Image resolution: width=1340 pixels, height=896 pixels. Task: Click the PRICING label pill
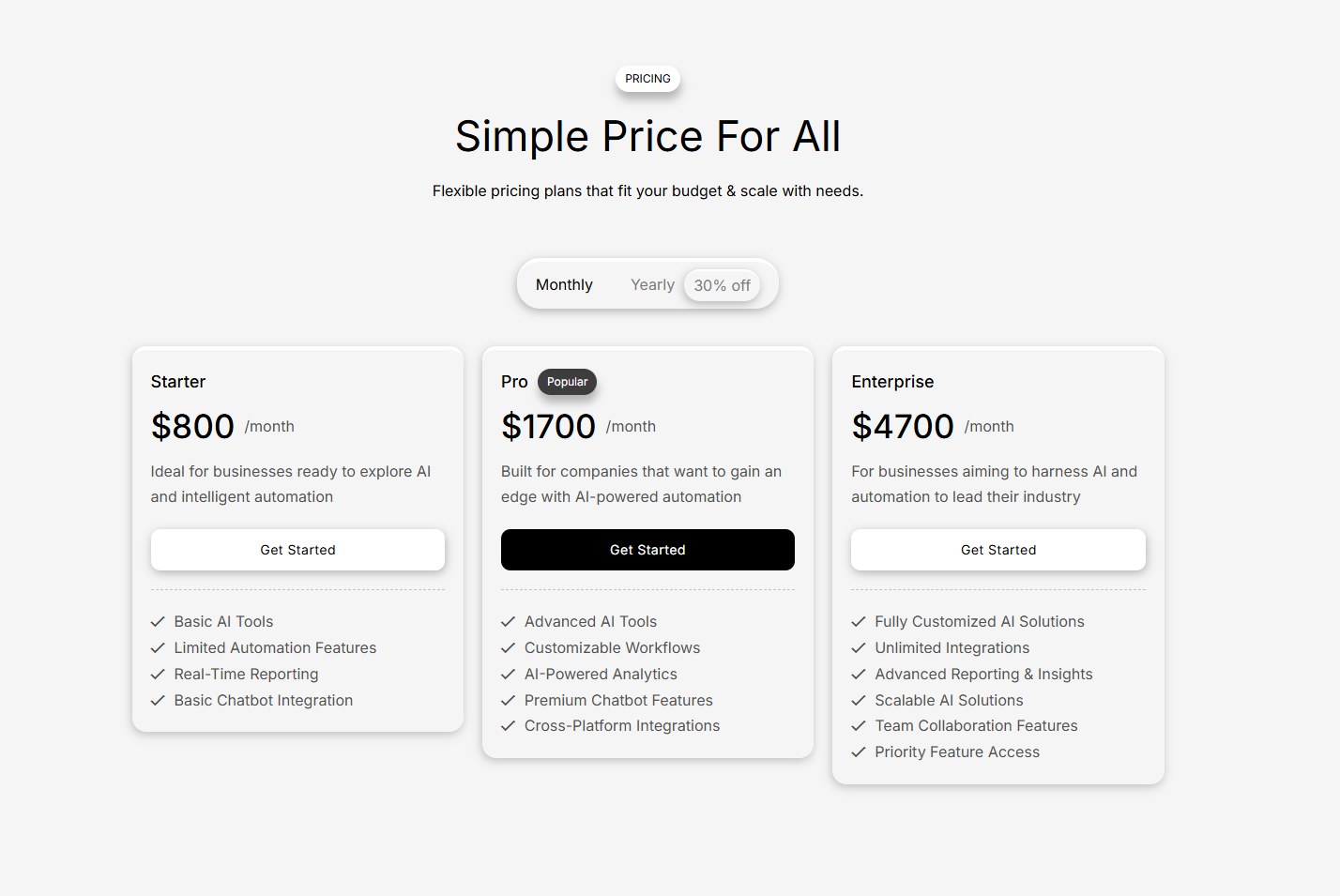[x=647, y=79]
